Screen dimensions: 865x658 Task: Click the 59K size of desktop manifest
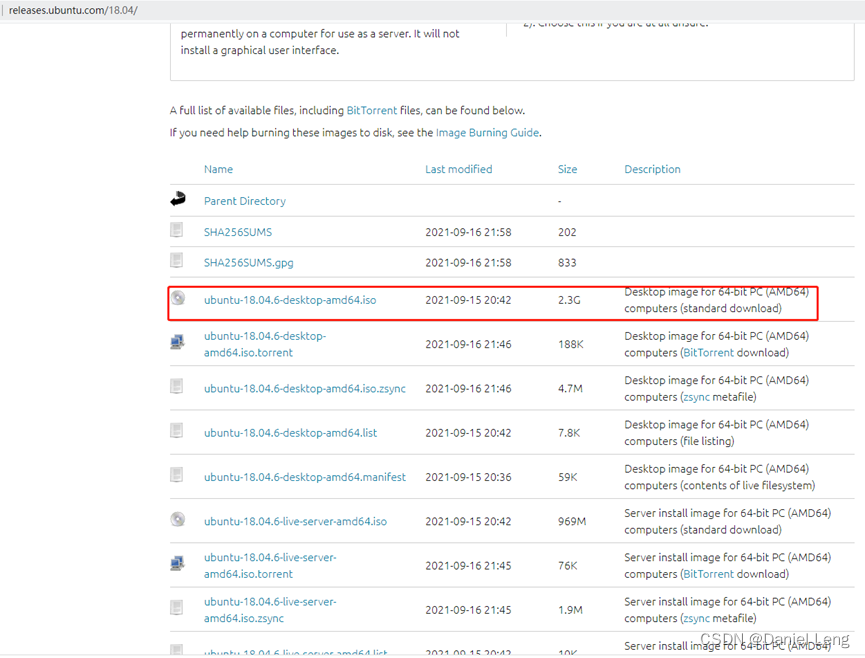pyautogui.click(x=567, y=477)
